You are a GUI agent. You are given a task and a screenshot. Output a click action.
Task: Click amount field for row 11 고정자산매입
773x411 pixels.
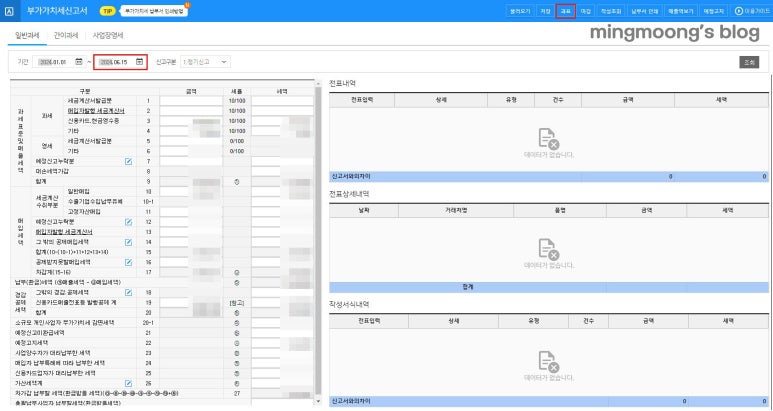[191, 211]
